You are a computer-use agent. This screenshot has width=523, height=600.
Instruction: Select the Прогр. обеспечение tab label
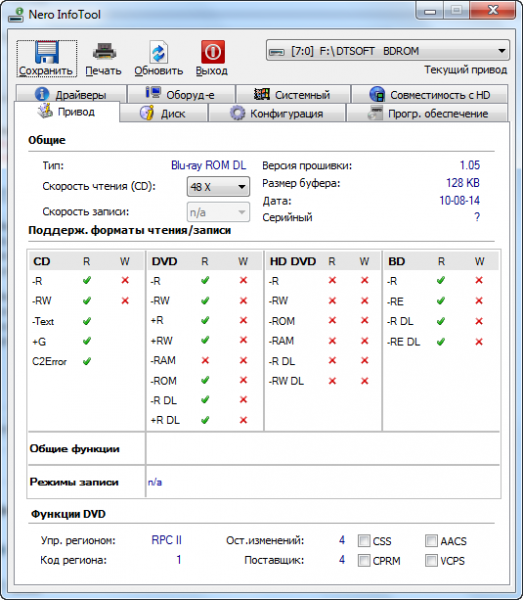[438, 114]
